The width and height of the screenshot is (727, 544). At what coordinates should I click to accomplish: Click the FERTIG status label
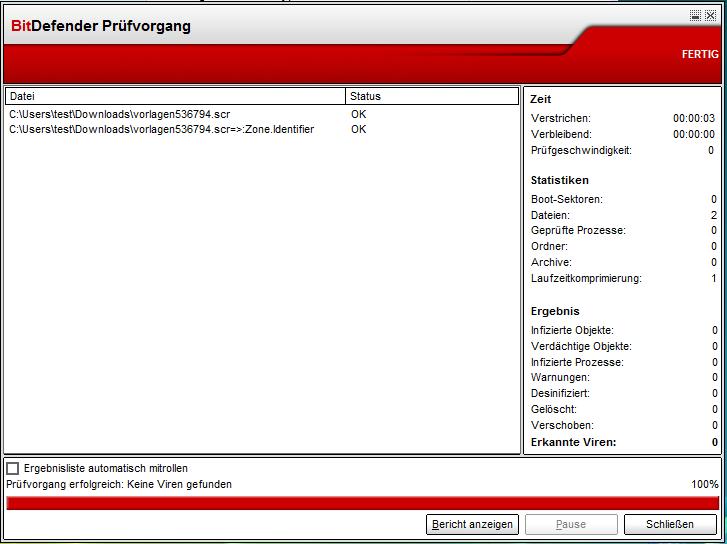pos(700,54)
